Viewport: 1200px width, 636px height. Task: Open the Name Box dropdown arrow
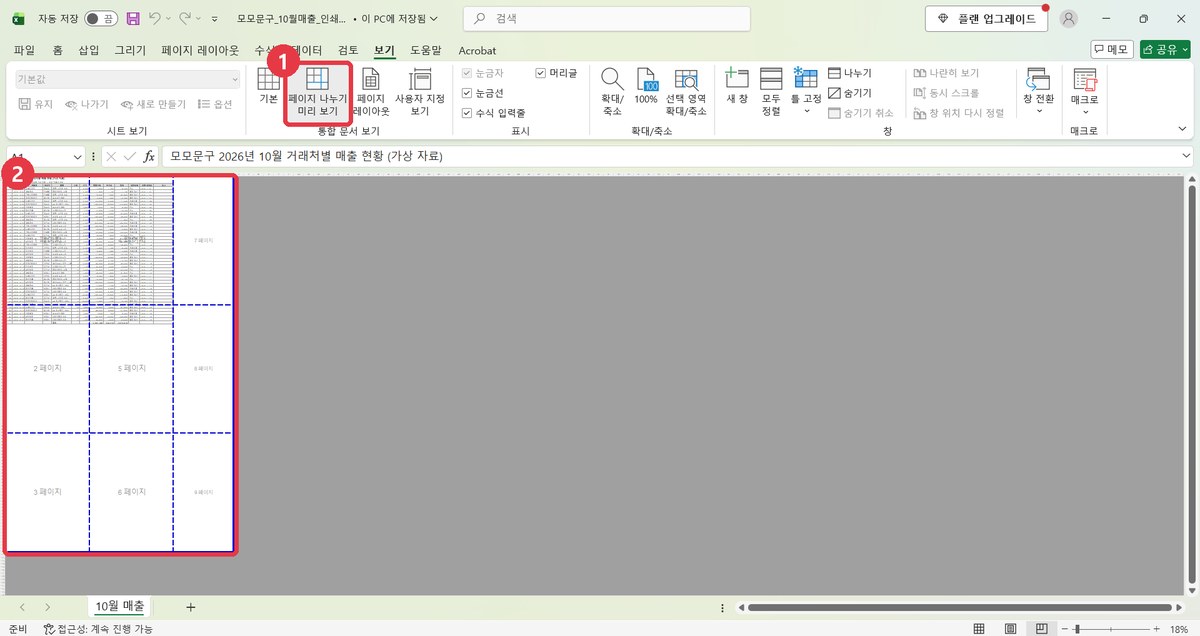(x=78, y=157)
